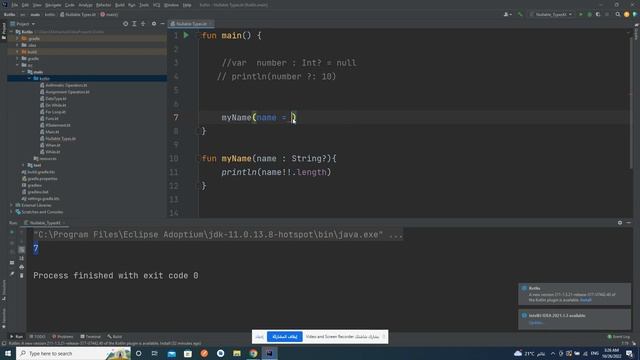The height and width of the screenshot is (360, 640).
Task: Open Arithmetic Operators file in project tree
Action: click(64, 85)
